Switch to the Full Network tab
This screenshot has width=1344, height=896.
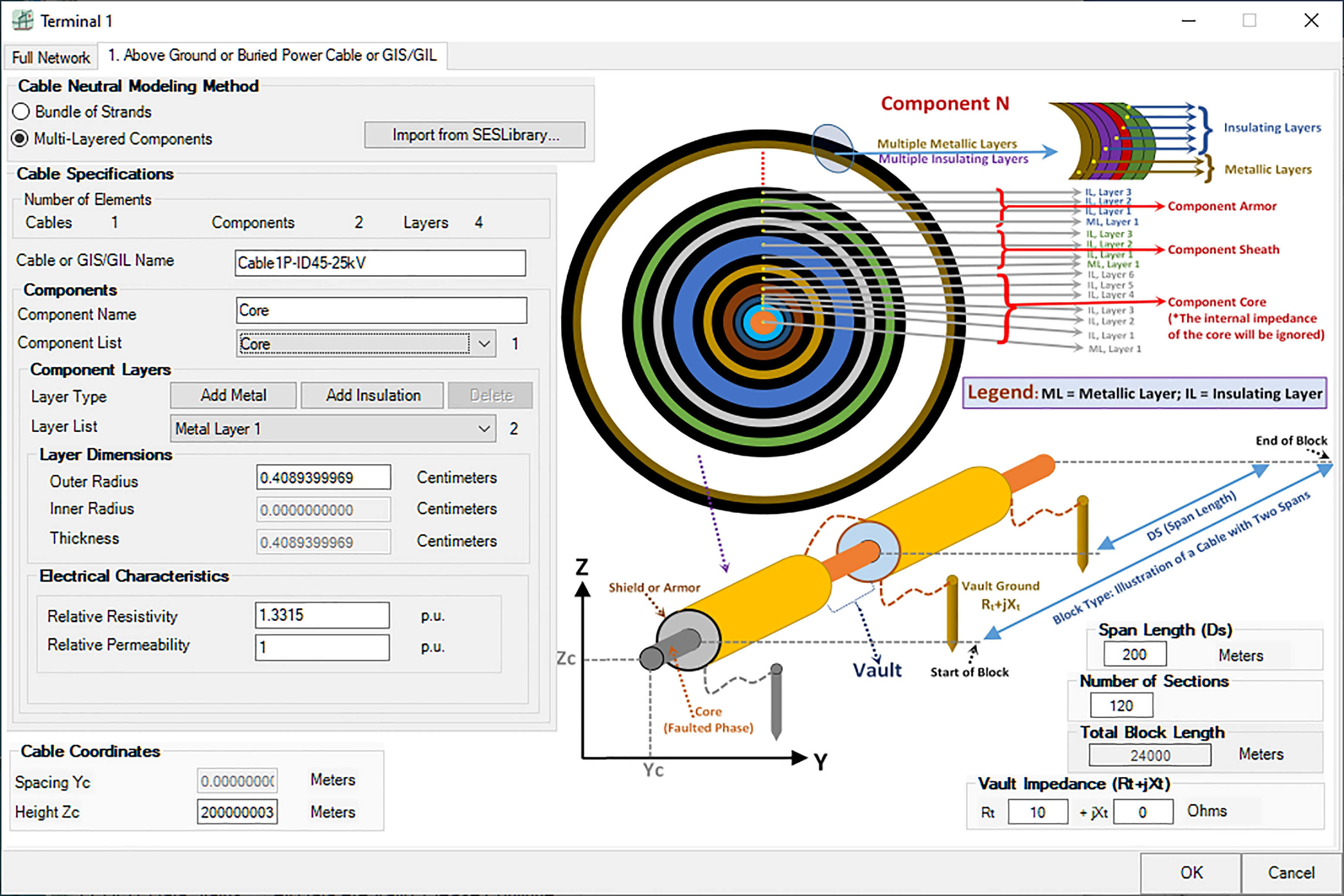click(51, 57)
